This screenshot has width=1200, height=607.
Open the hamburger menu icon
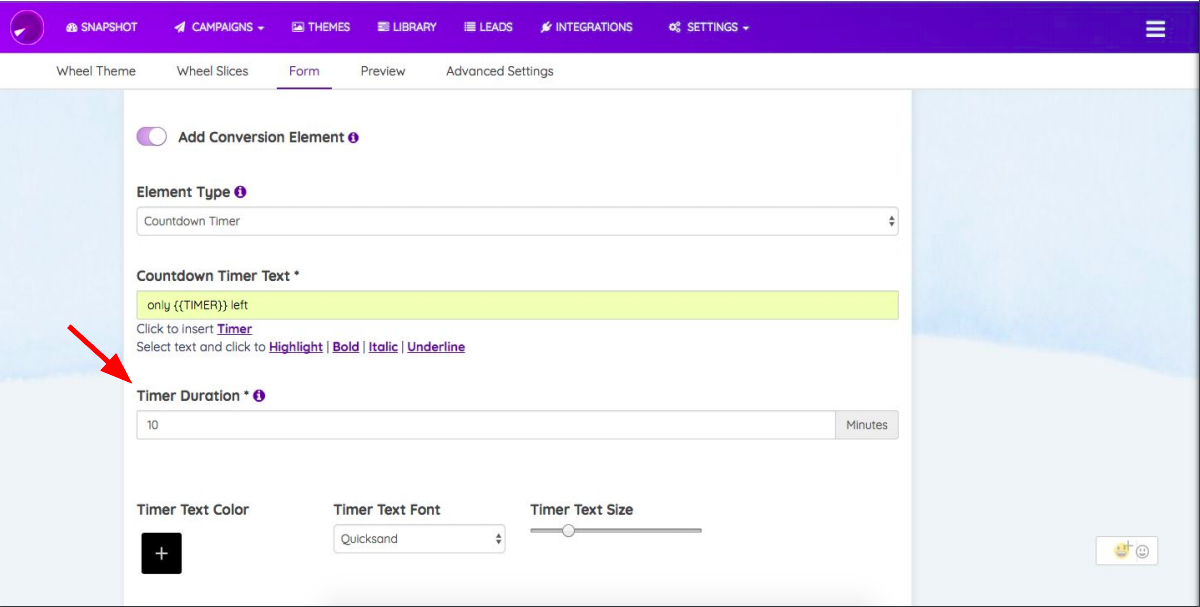1155,28
